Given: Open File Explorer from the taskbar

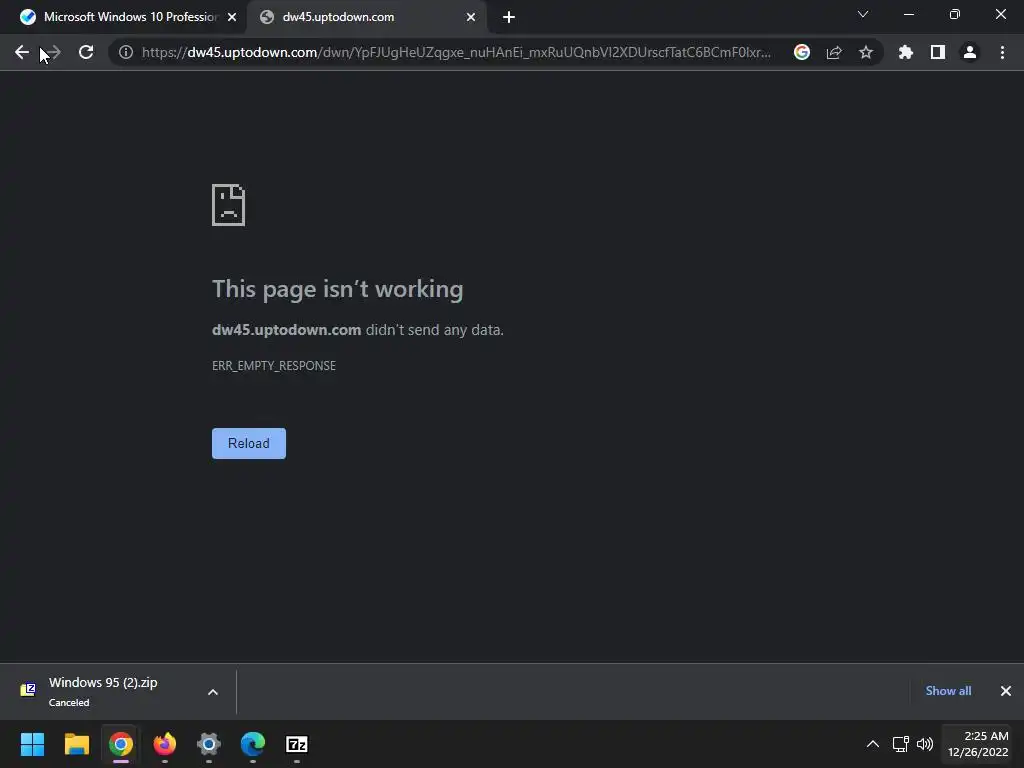Looking at the screenshot, I should 76,744.
